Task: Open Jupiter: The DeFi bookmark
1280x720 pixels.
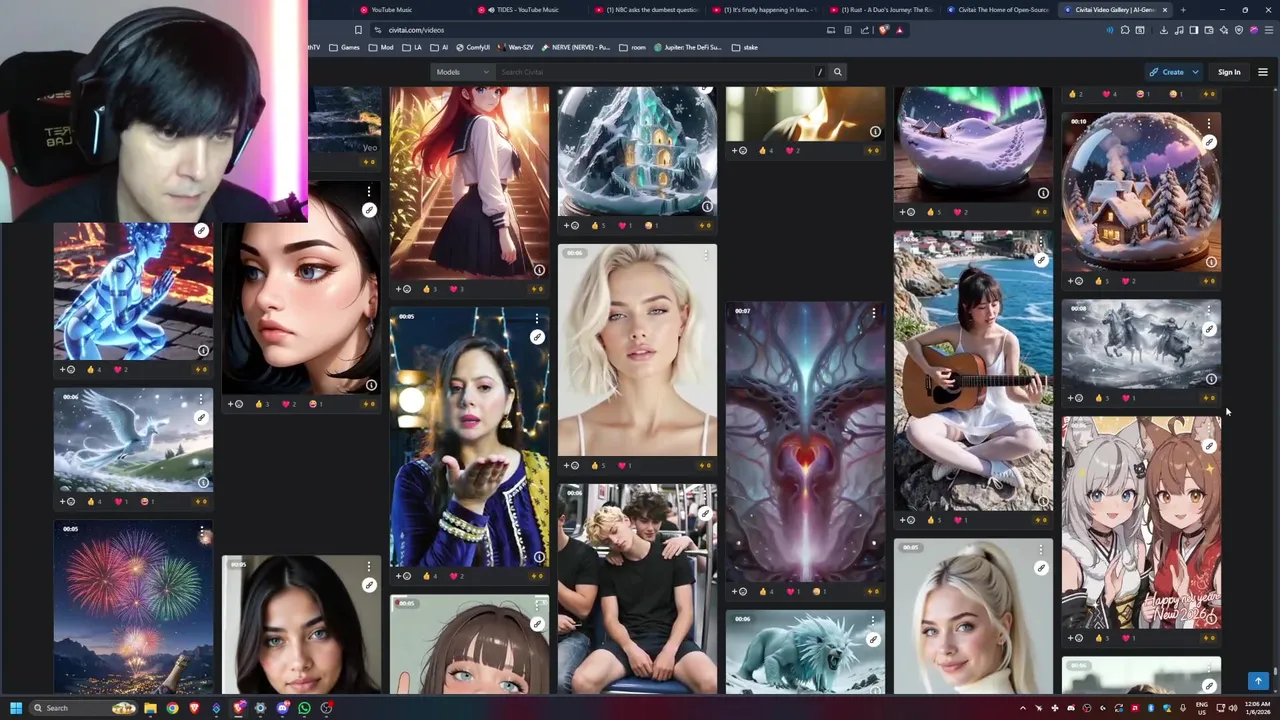Action: 688,47
